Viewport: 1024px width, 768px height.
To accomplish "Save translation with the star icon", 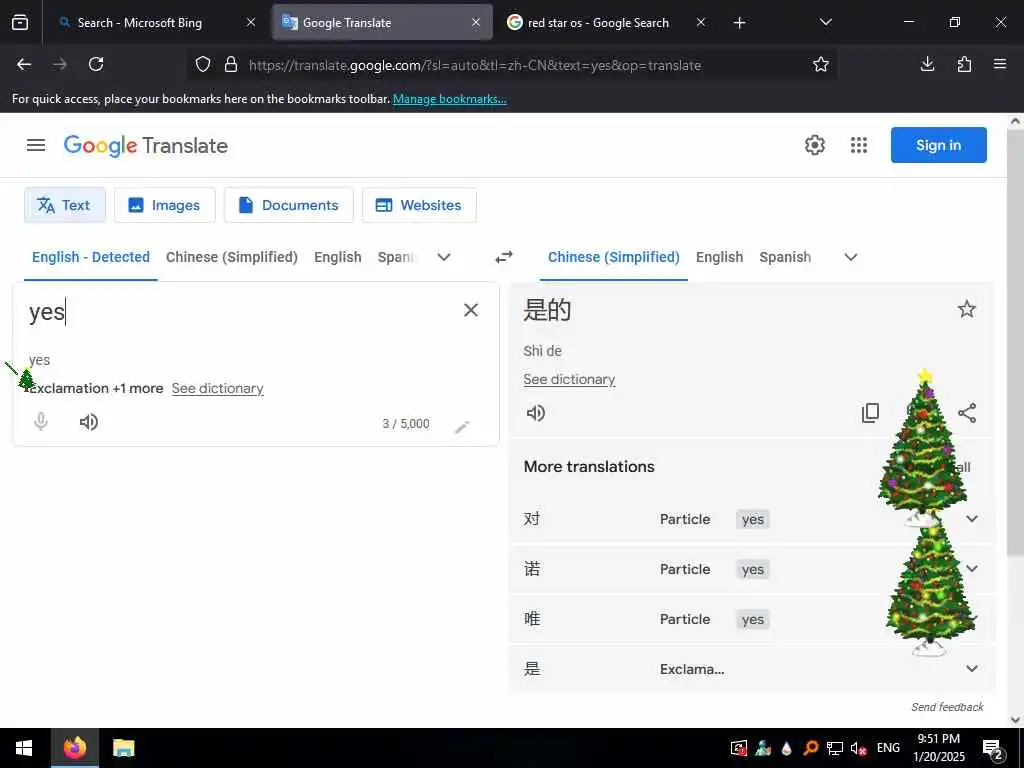I will click(x=967, y=309).
